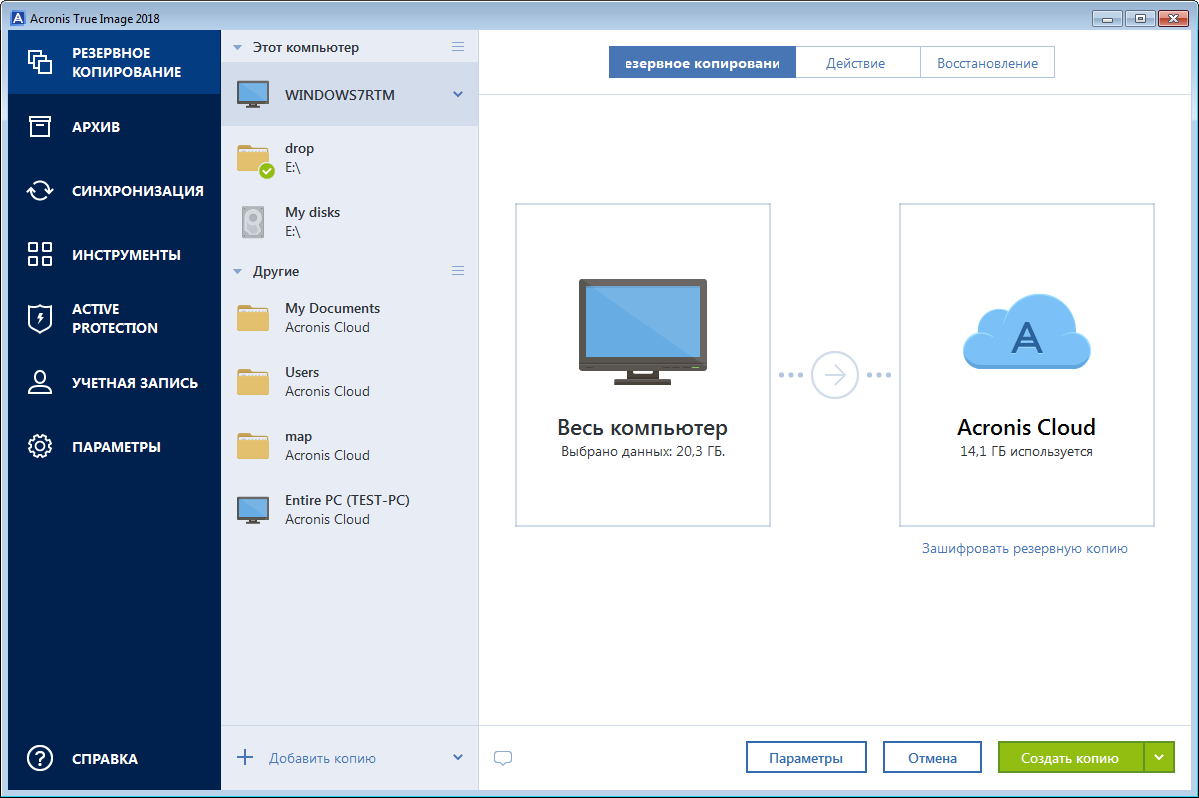1199x798 pixels.
Task: Select the Users backup name
Action: pyautogui.click(x=302, y=372)
